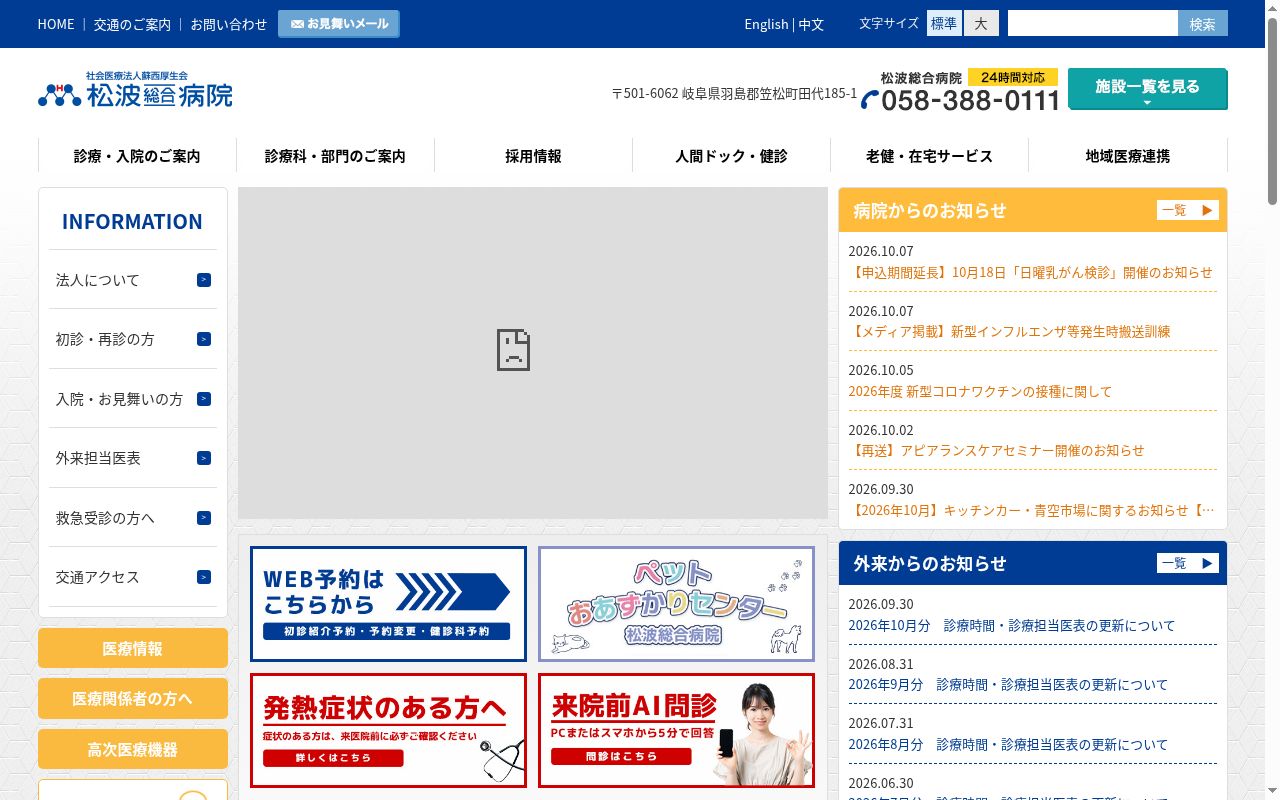Open the 人間ドック・健診 menu
Screen dimensions: 1280x800
tap(731, 156)
